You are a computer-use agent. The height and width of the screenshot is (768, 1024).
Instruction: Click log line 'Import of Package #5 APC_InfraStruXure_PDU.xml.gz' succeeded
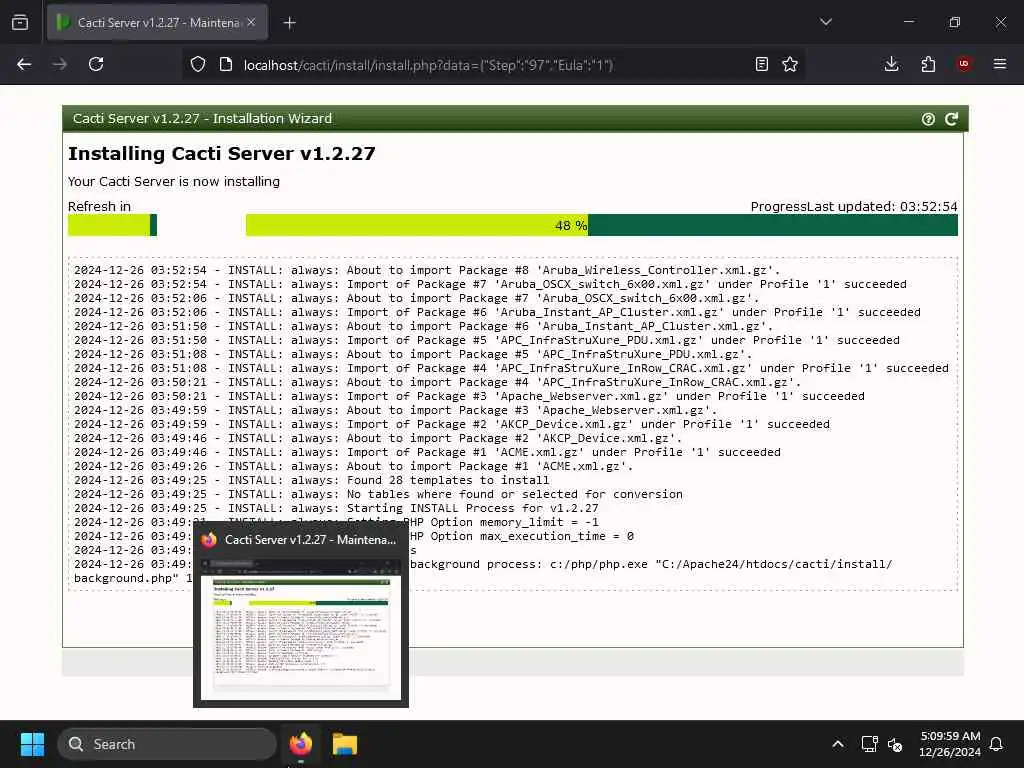pyautogui.click(x=487, y=340)
